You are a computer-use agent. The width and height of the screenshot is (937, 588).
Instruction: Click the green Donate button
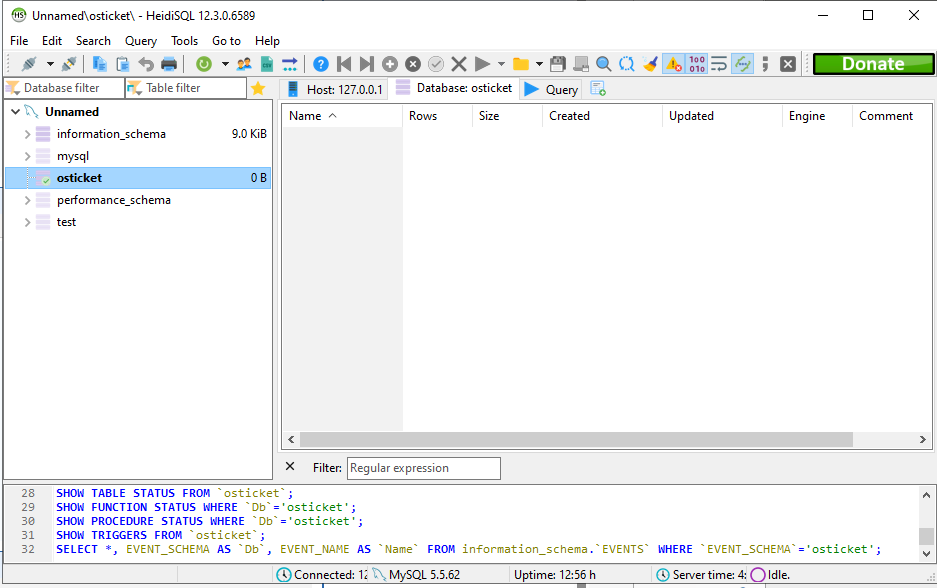(x=873, y=64)
